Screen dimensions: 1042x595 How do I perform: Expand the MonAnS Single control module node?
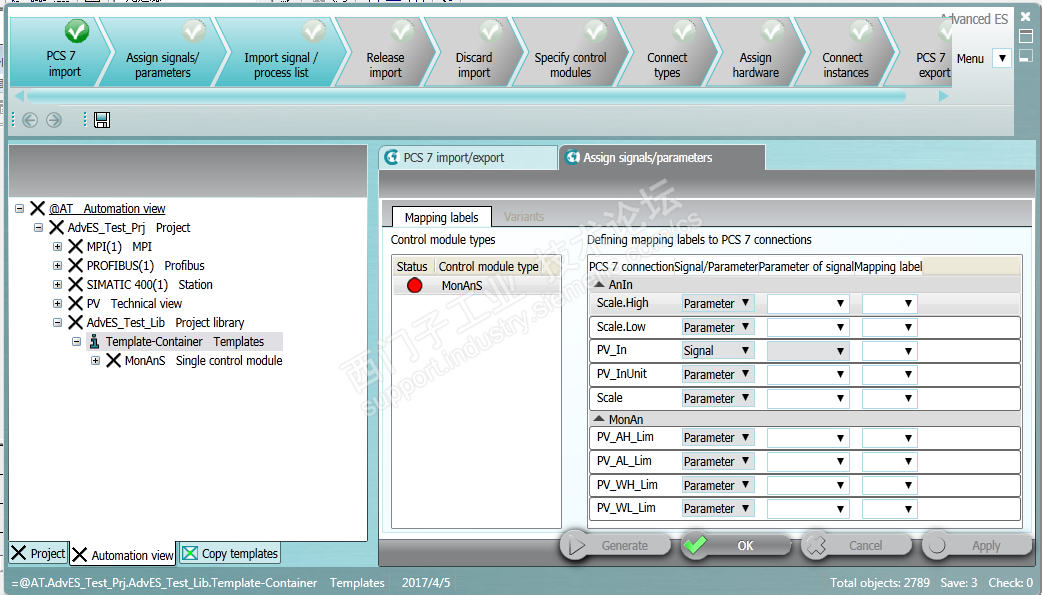pyautogui.click(x=96, y=360)
